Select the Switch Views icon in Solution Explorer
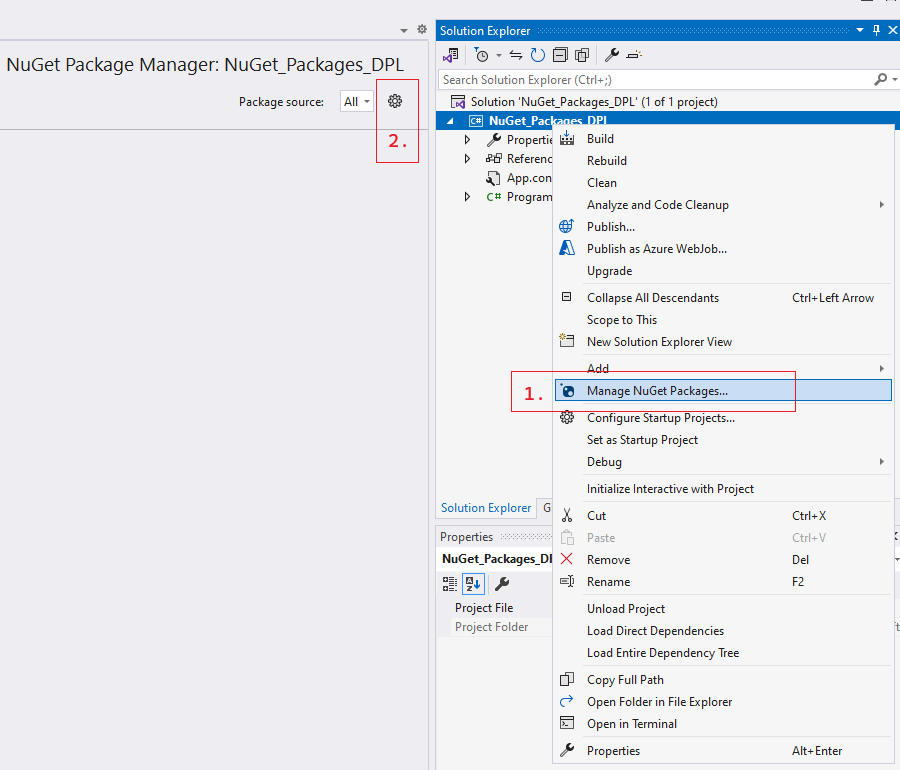Viewport: 900px width, 770px height. pyautogui.click(x=451, y=55)
